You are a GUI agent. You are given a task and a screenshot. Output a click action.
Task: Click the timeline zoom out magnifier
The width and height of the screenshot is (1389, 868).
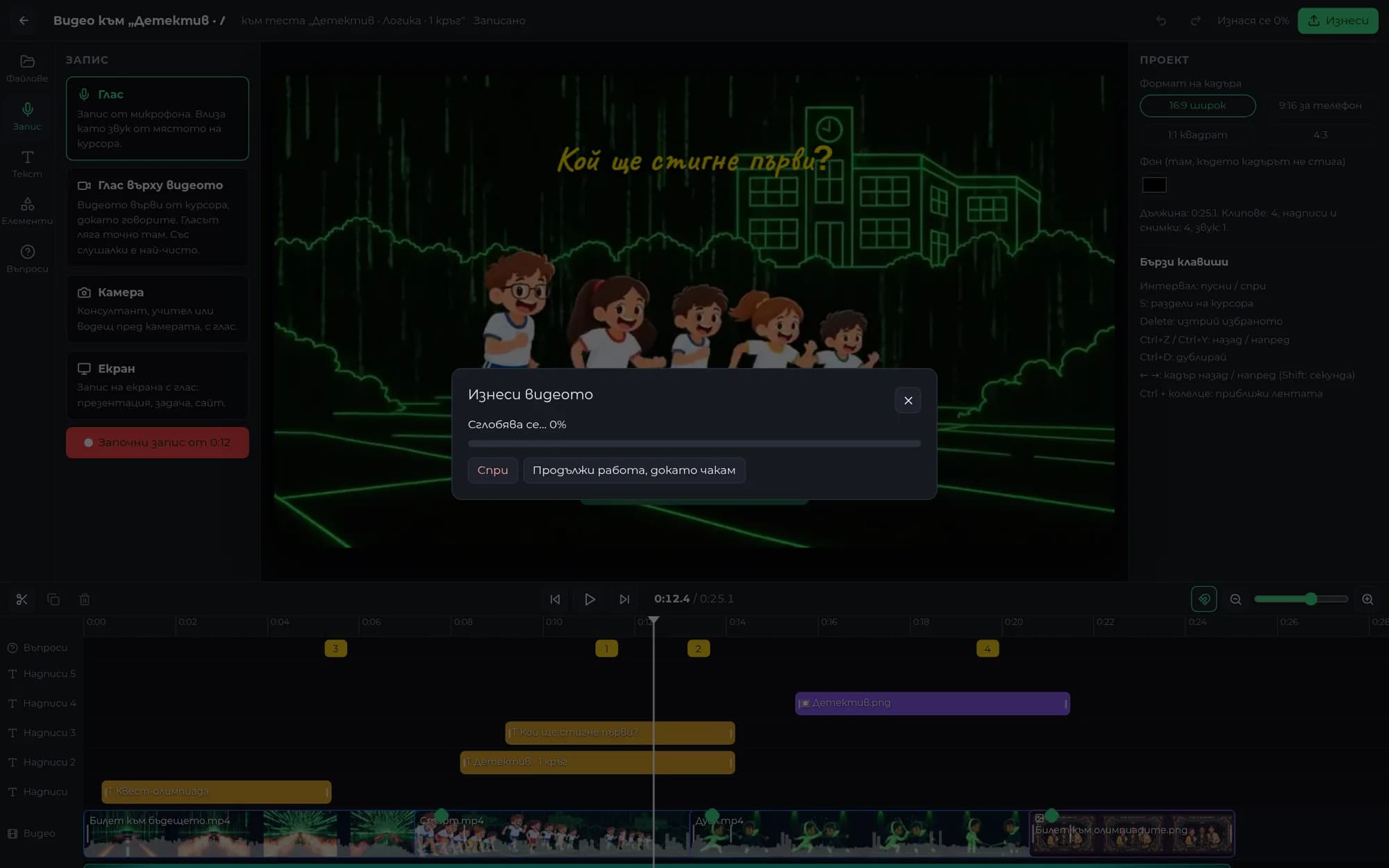[1236, 599]
